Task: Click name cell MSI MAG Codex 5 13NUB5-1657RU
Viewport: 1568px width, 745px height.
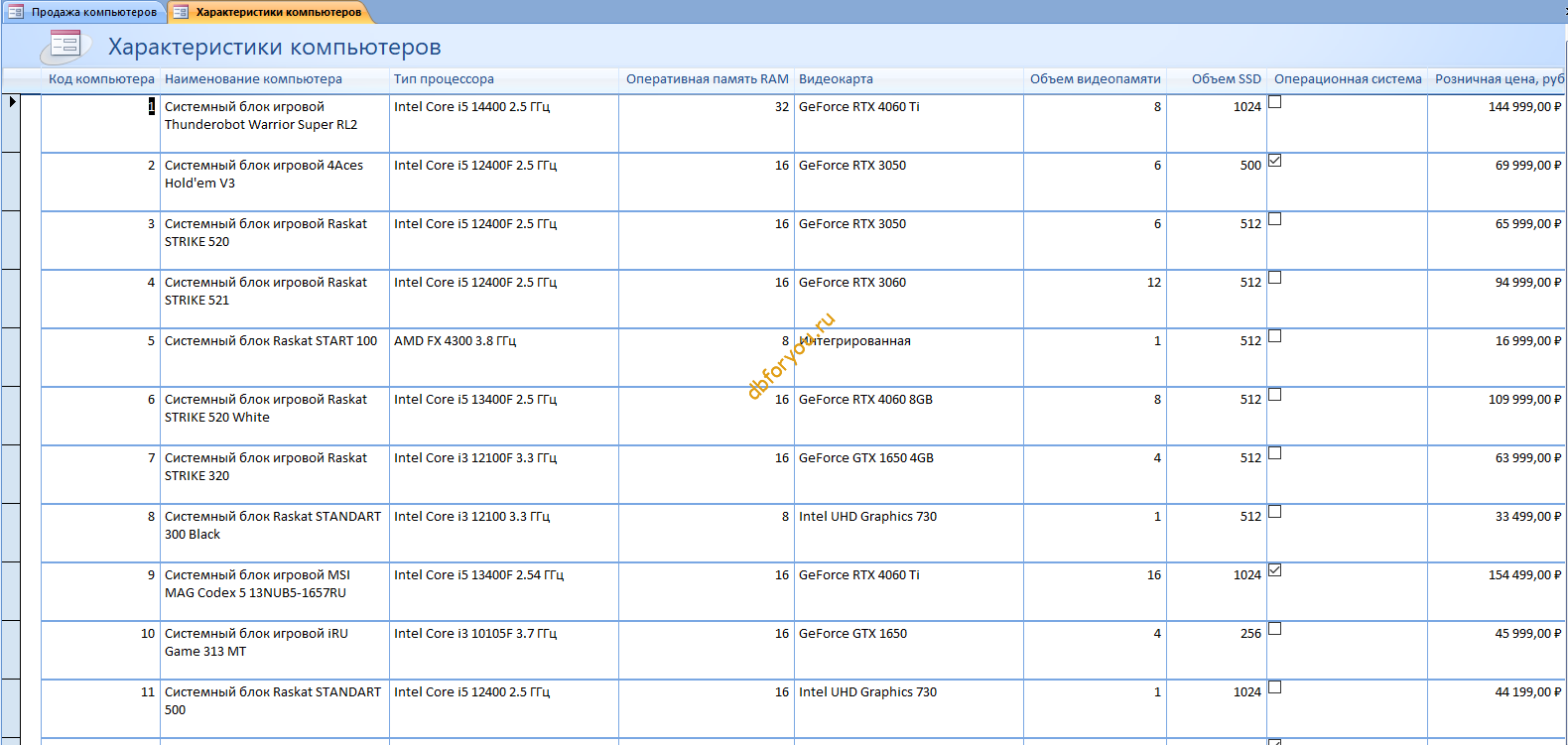Action: point(275,591)
